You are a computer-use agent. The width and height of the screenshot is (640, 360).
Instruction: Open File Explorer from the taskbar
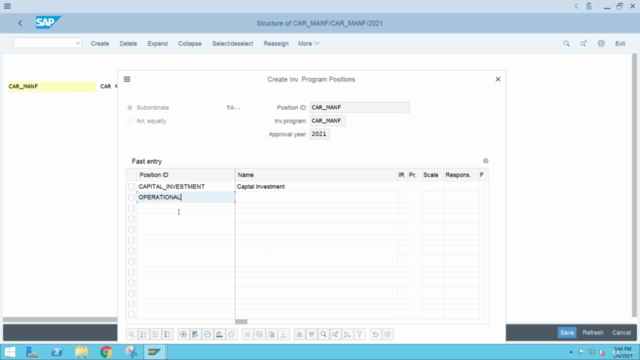point(82,352)
